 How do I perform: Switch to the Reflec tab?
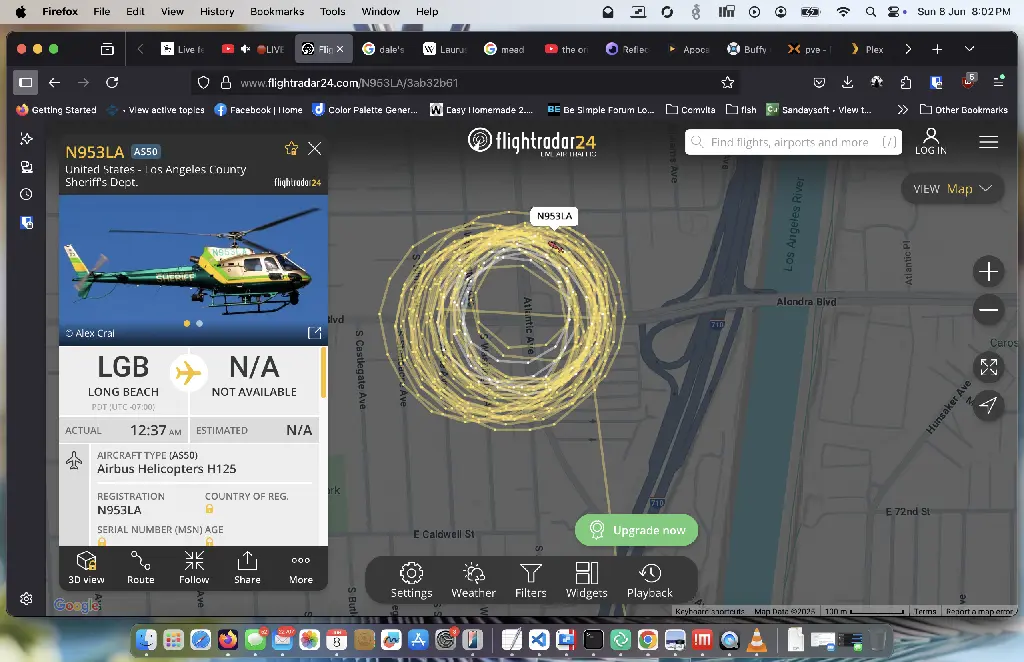click(627, 49)
